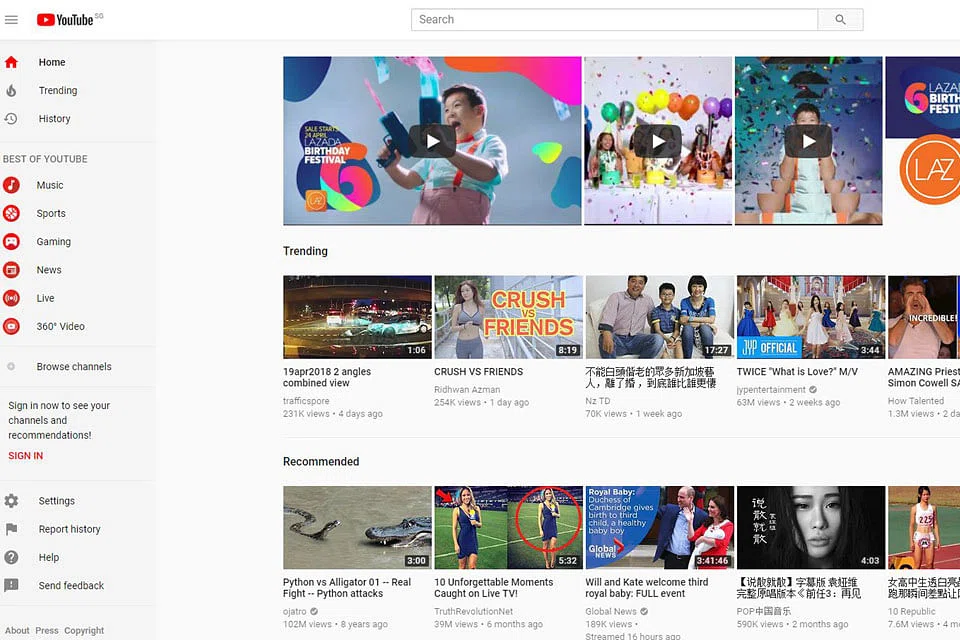Open the Music channel icon
The height and width of the screenshot is (640, 960).
[x=11, y=185]
